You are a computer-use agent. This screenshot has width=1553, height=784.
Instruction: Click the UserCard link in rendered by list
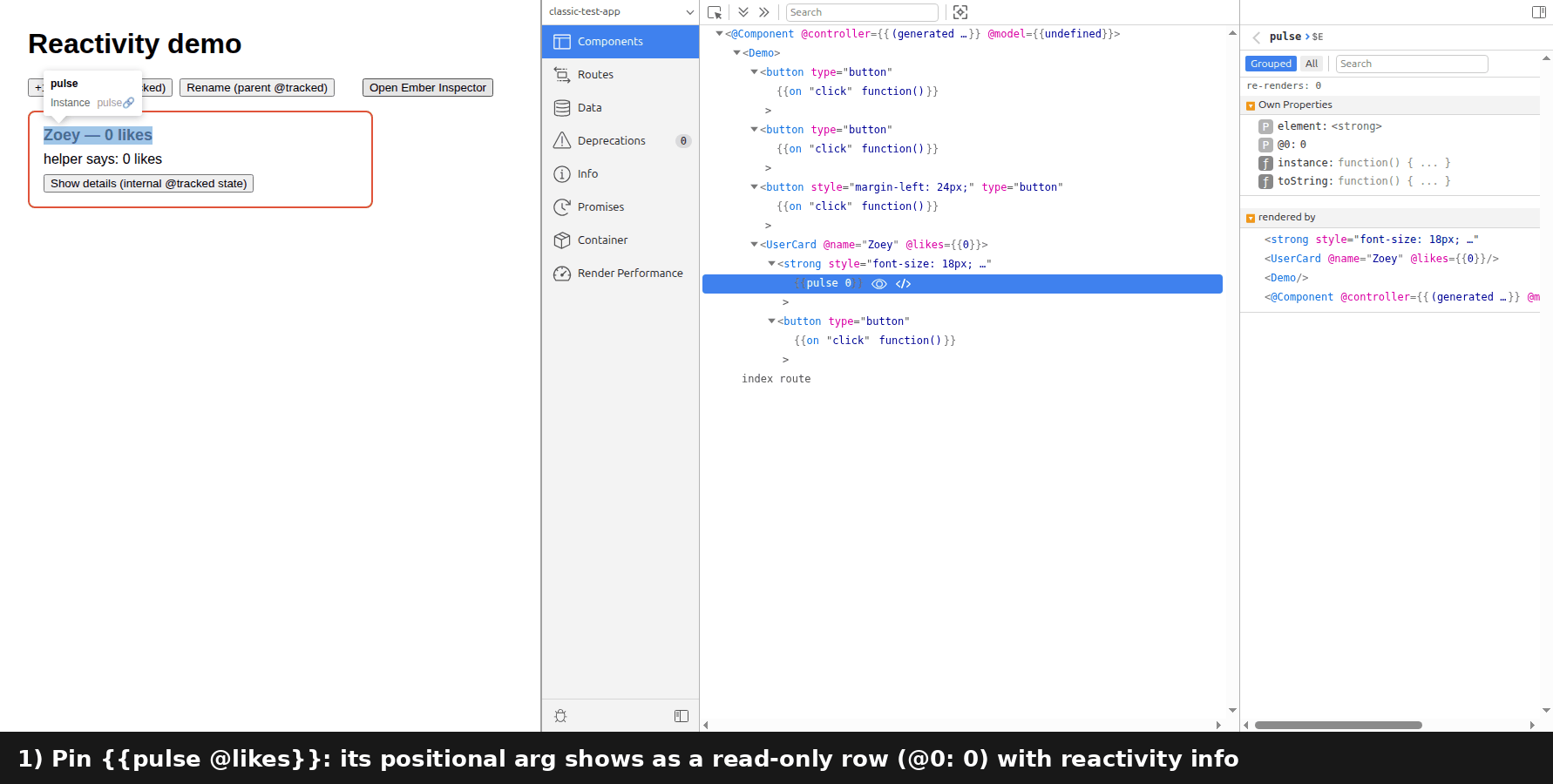1381,259
